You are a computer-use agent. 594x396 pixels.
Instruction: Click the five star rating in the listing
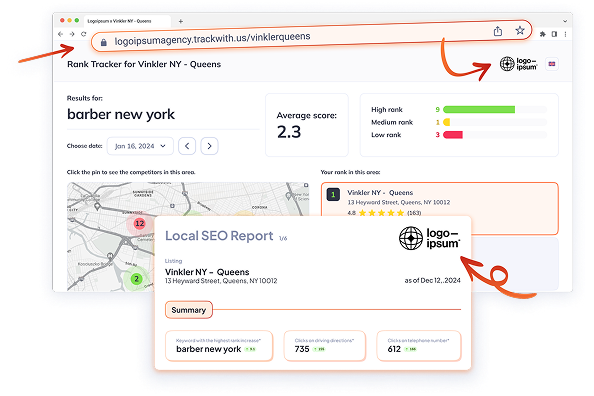pos(381,213)
